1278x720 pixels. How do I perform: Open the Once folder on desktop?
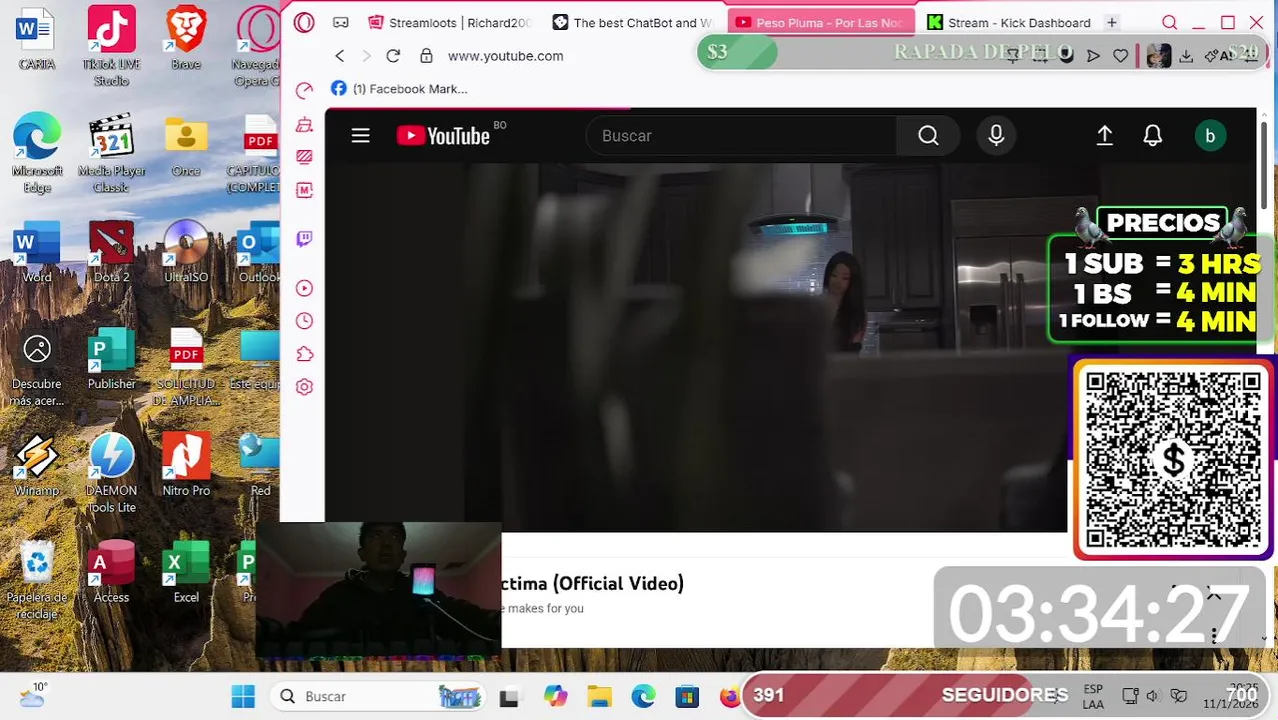186,147
